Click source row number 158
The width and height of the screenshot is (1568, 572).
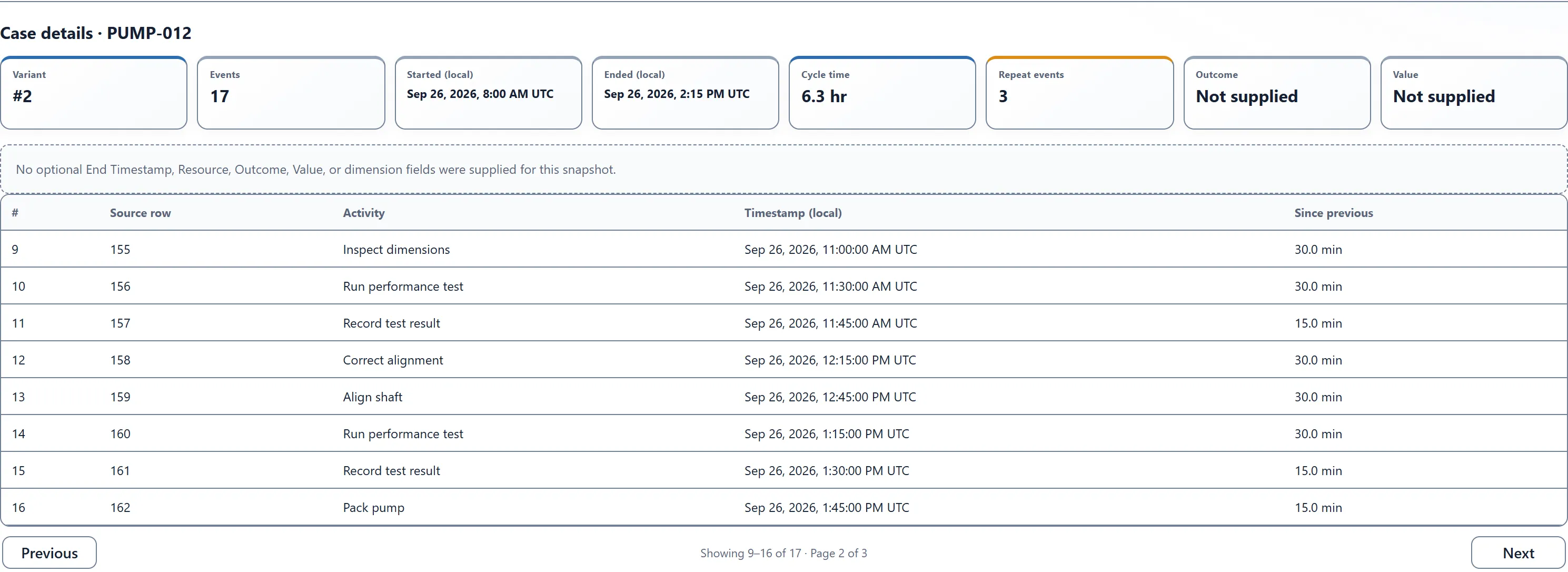pyautogui.click(x=121, y=360)
